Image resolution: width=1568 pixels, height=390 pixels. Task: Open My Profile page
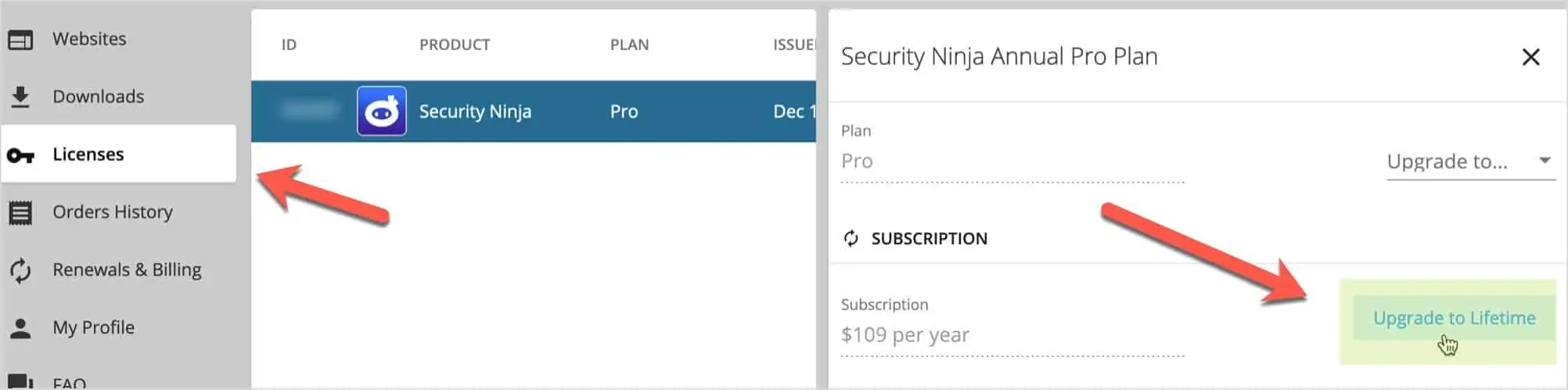click(93, 327)
